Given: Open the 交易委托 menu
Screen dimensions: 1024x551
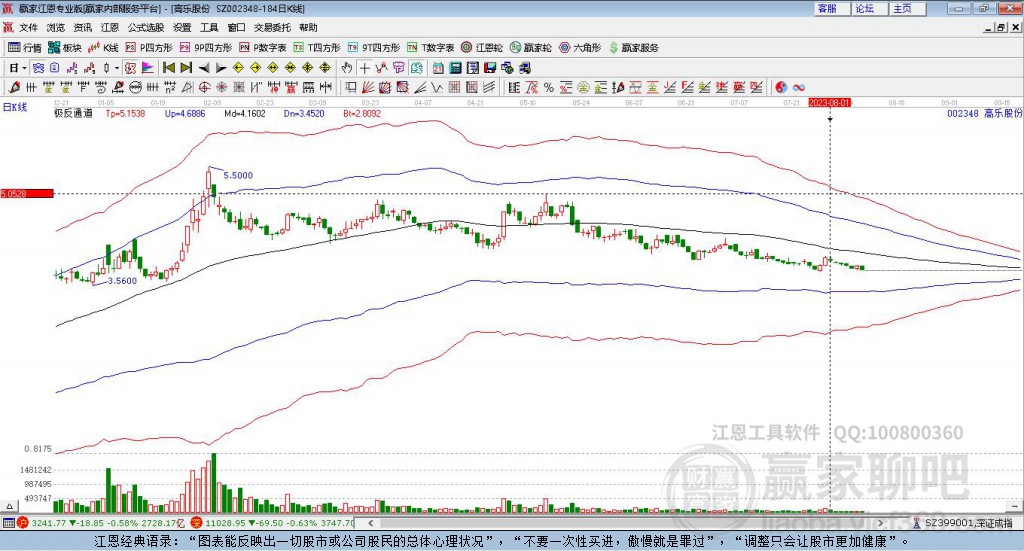Looking at the screenshot, I should pos(272,27).
